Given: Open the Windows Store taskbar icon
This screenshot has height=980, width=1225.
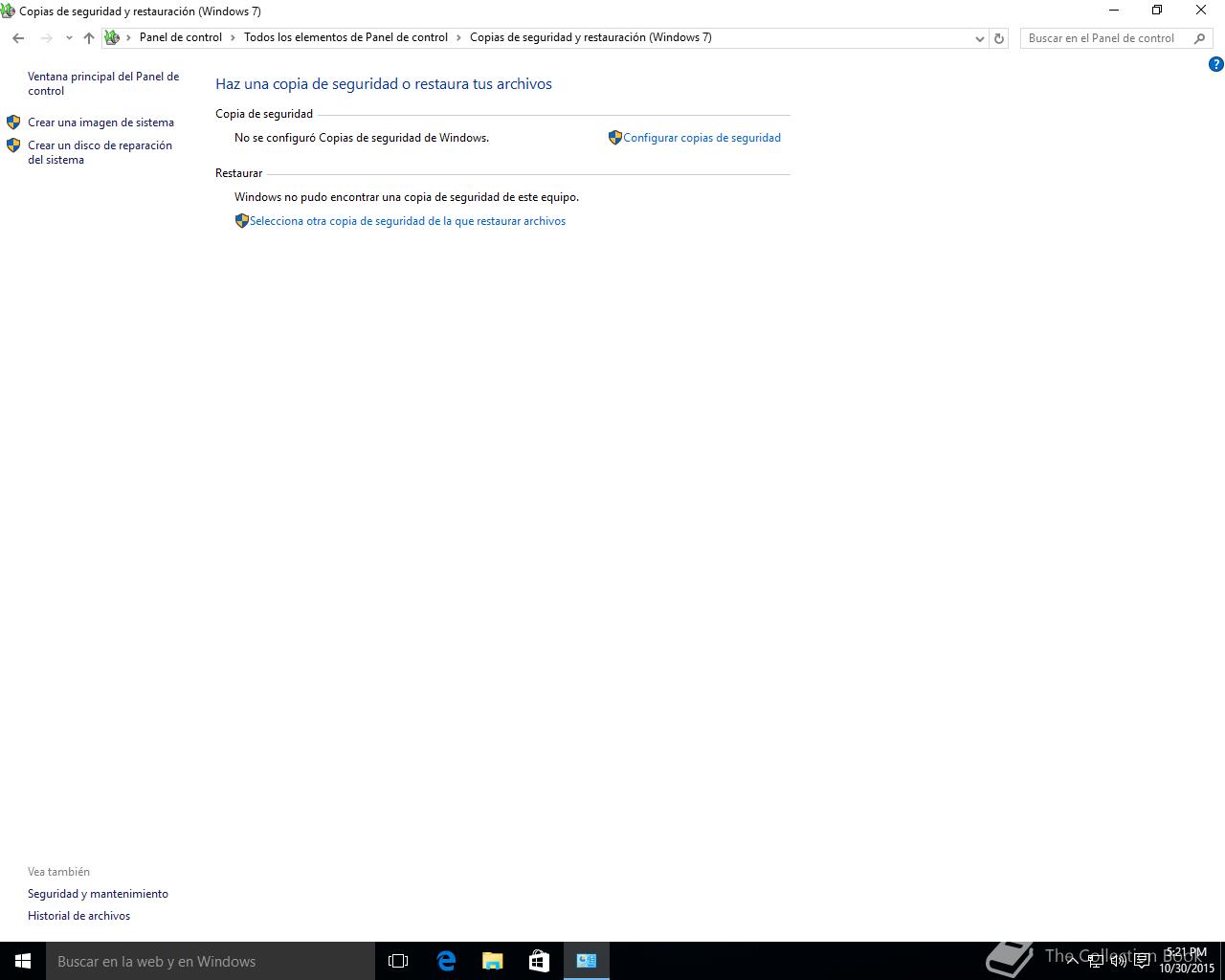Looking at the screenshot, I should coord(539,961).
